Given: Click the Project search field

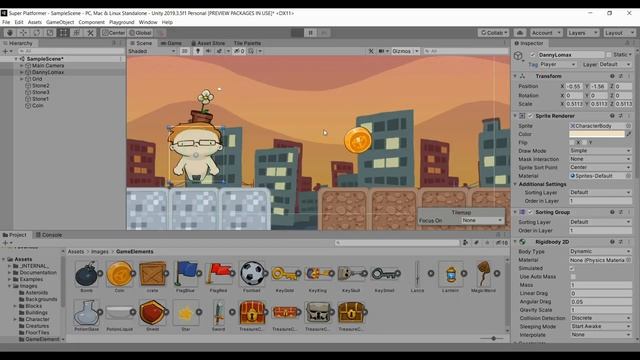Looking at the screenshot, I should point(398,243).
